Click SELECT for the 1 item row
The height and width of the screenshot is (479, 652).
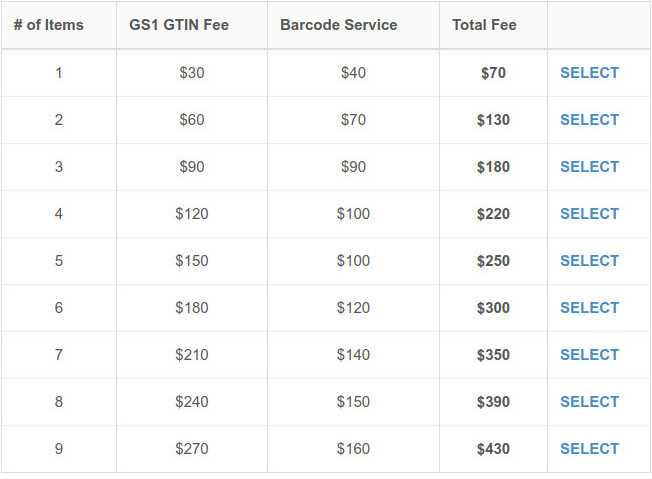point(589,73)
